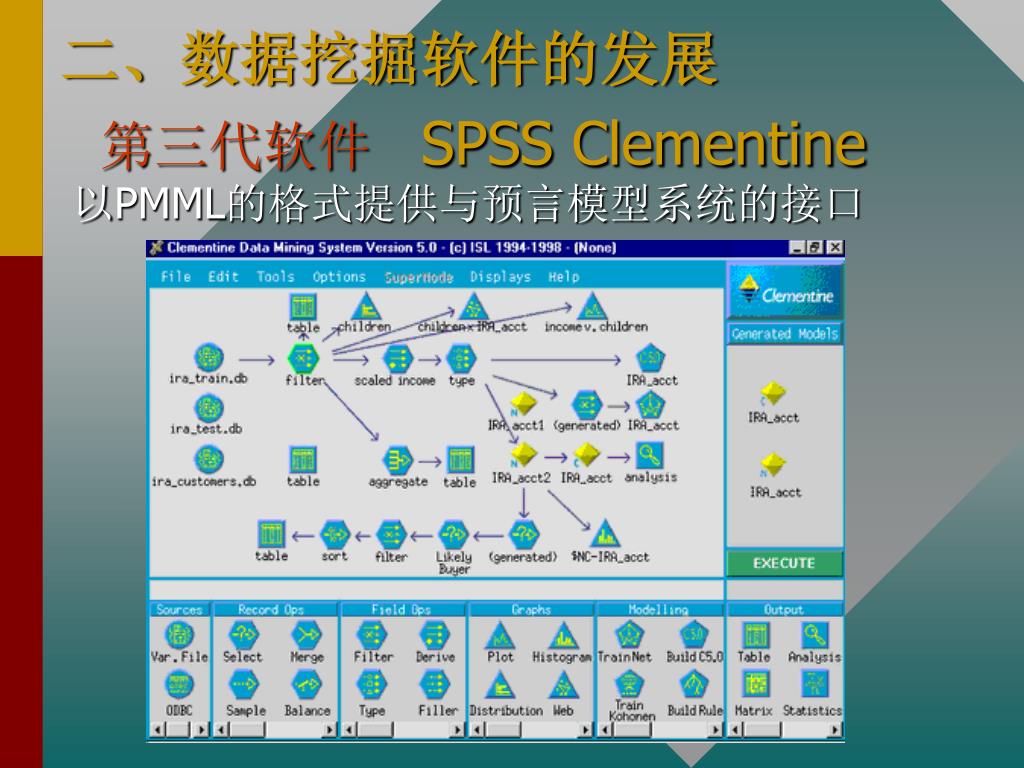Select the aggregate node on canvas
The width and height of the screenshot is (1024, 768).
click(398, 460)
